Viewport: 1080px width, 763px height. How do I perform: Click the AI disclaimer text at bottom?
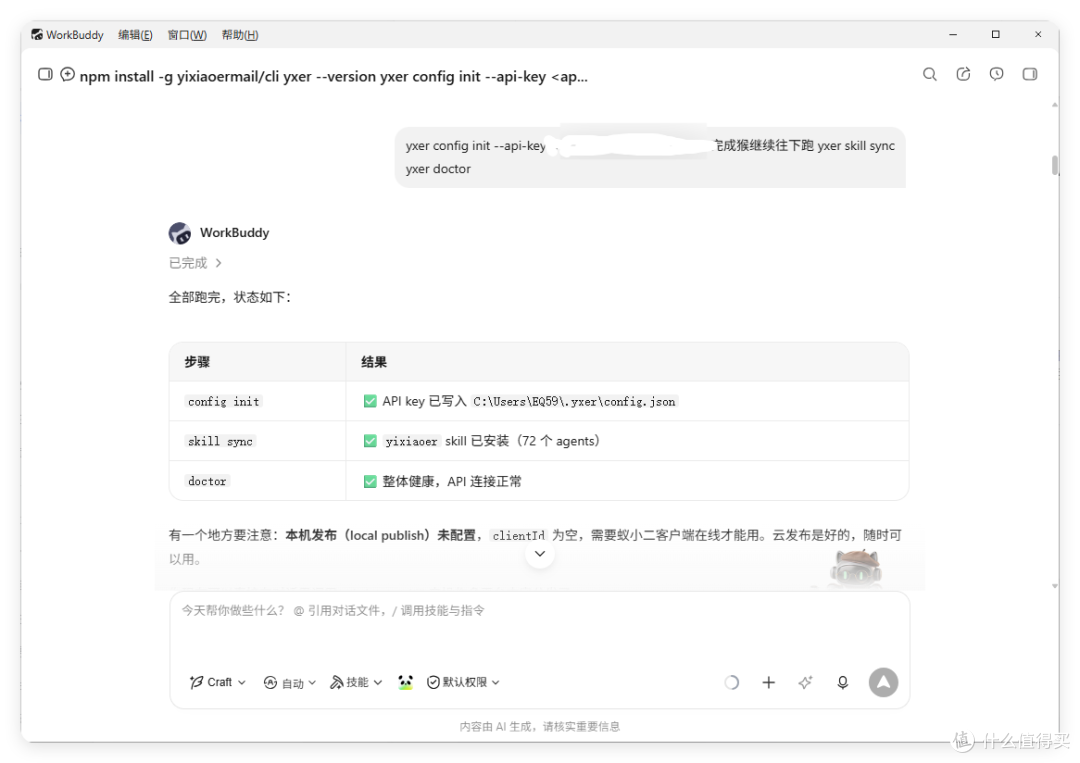(540, 727)
